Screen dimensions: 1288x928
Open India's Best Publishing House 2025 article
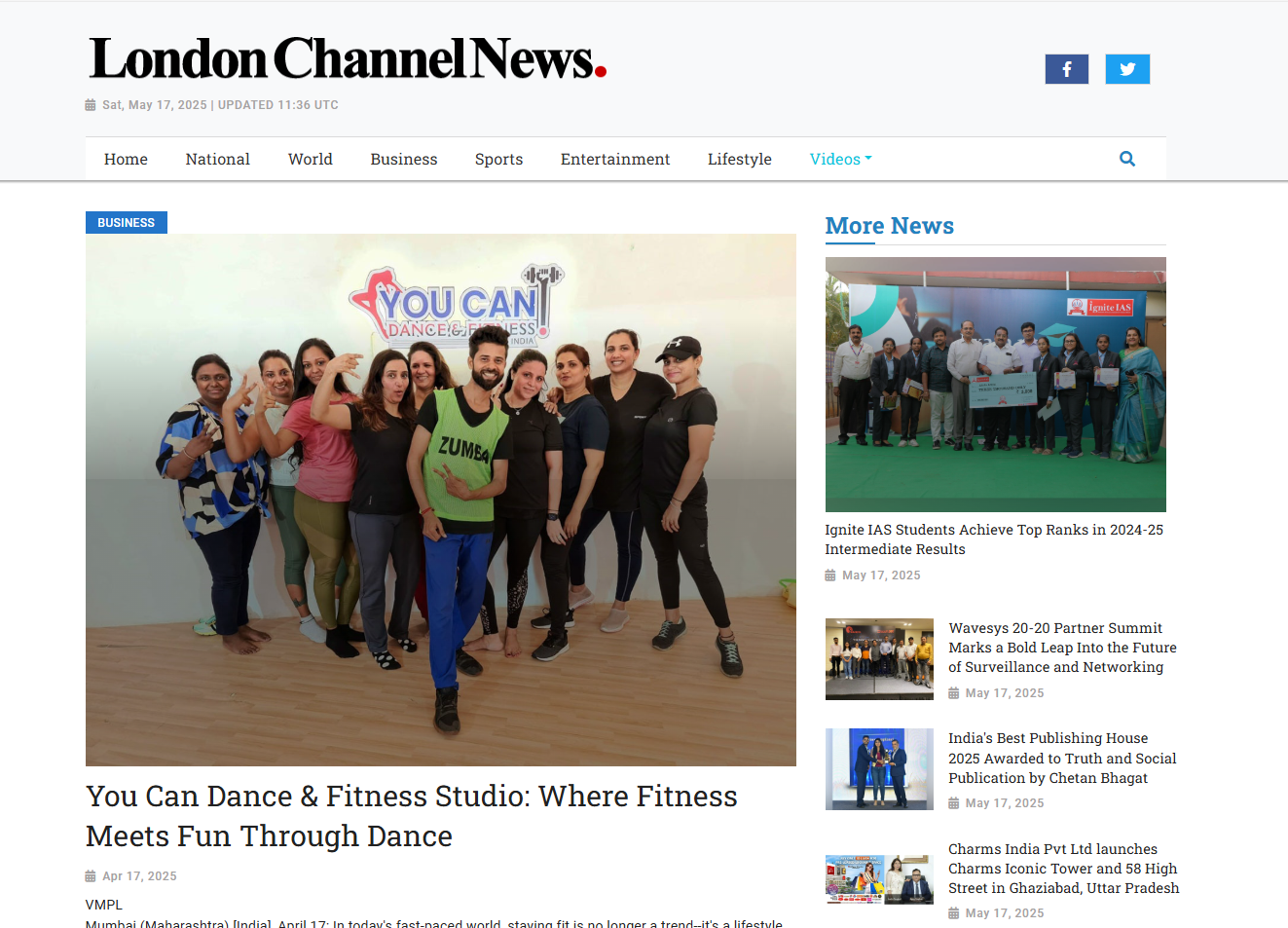(x=1062, y=758)
